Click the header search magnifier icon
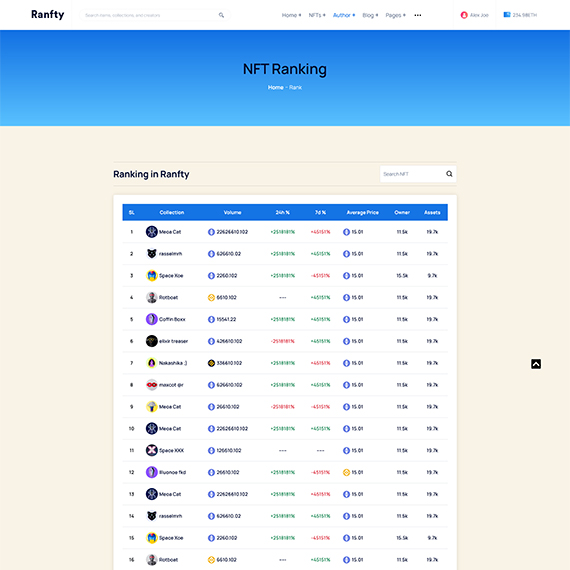This screenshot has height=570, width=570. point(221,15)
